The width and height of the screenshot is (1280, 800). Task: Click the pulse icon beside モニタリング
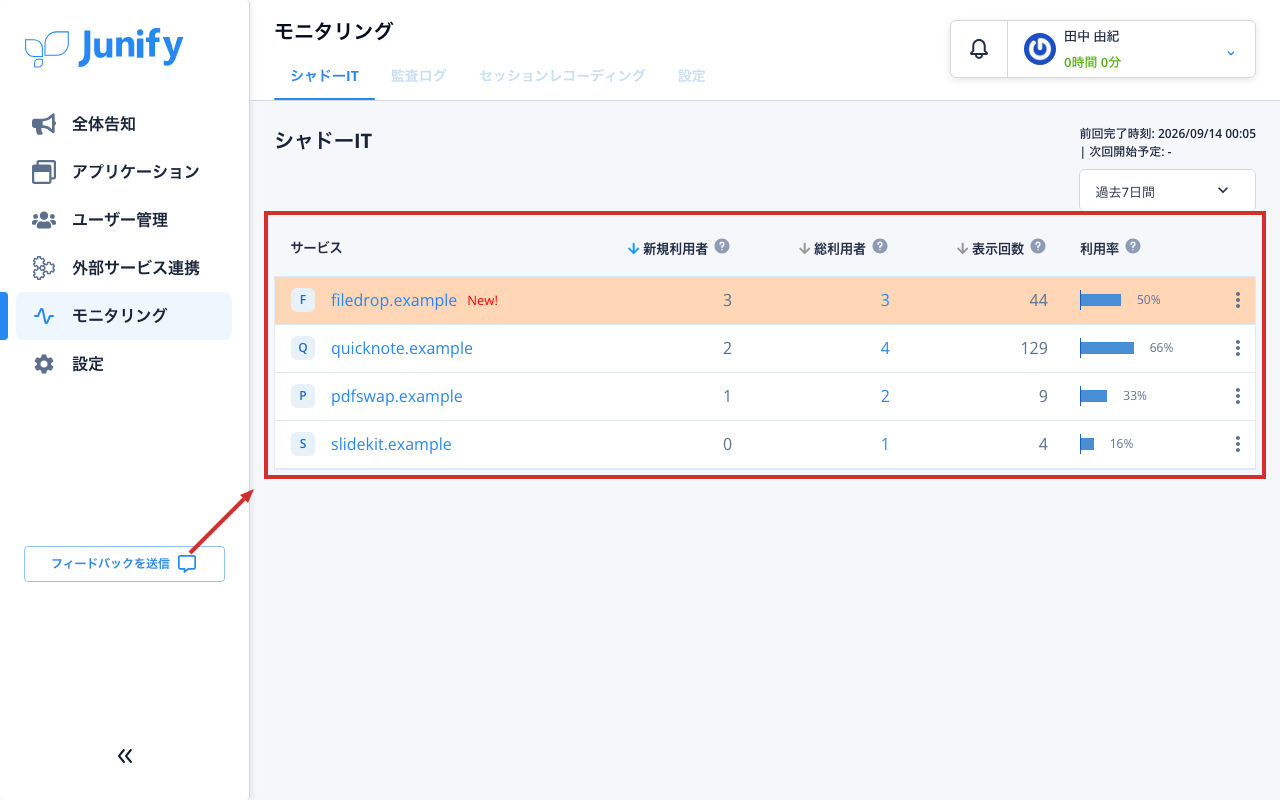[x=44, y=316]
